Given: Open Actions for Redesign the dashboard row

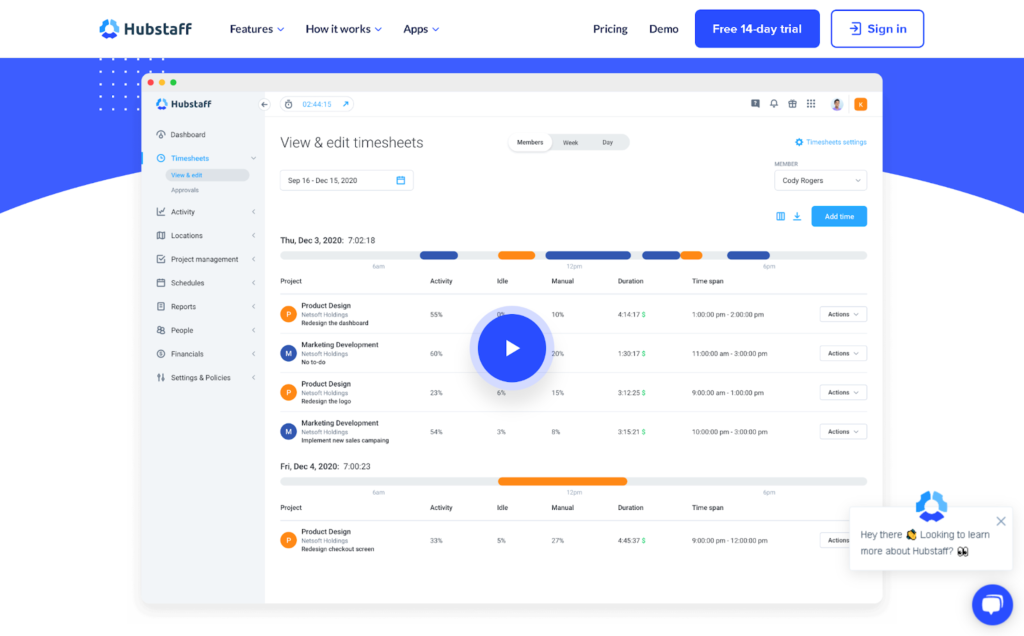Looking at the screenshot, I should 843,314.
